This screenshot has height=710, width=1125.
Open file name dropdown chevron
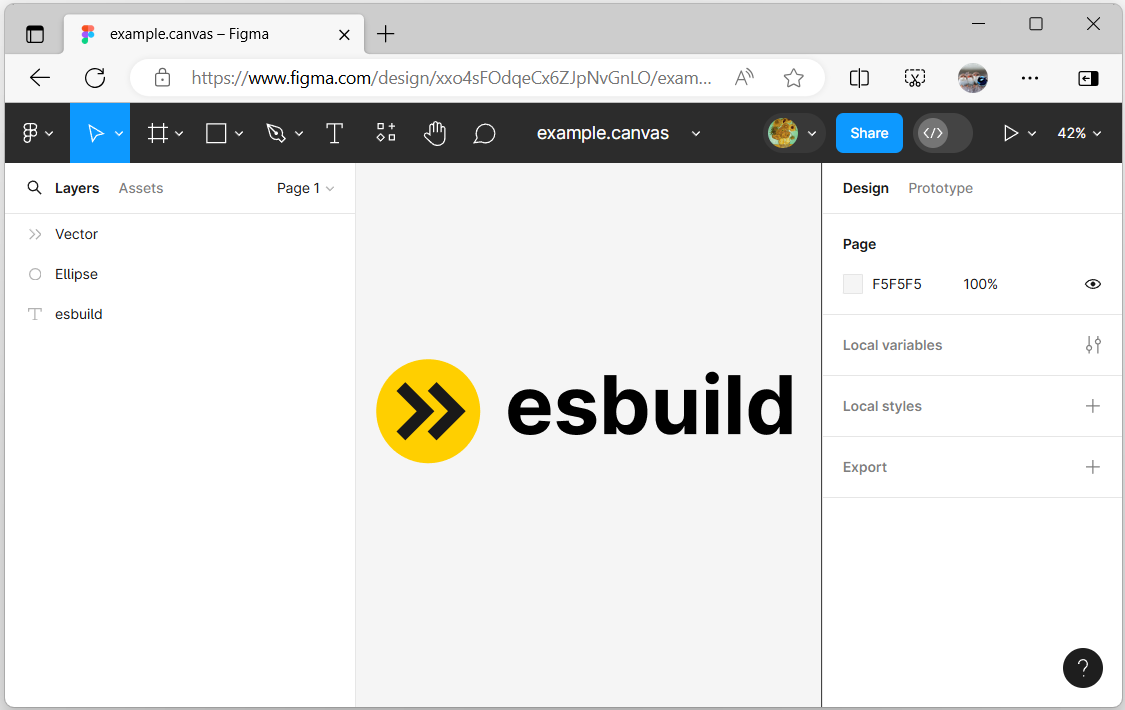click(696, 133)
